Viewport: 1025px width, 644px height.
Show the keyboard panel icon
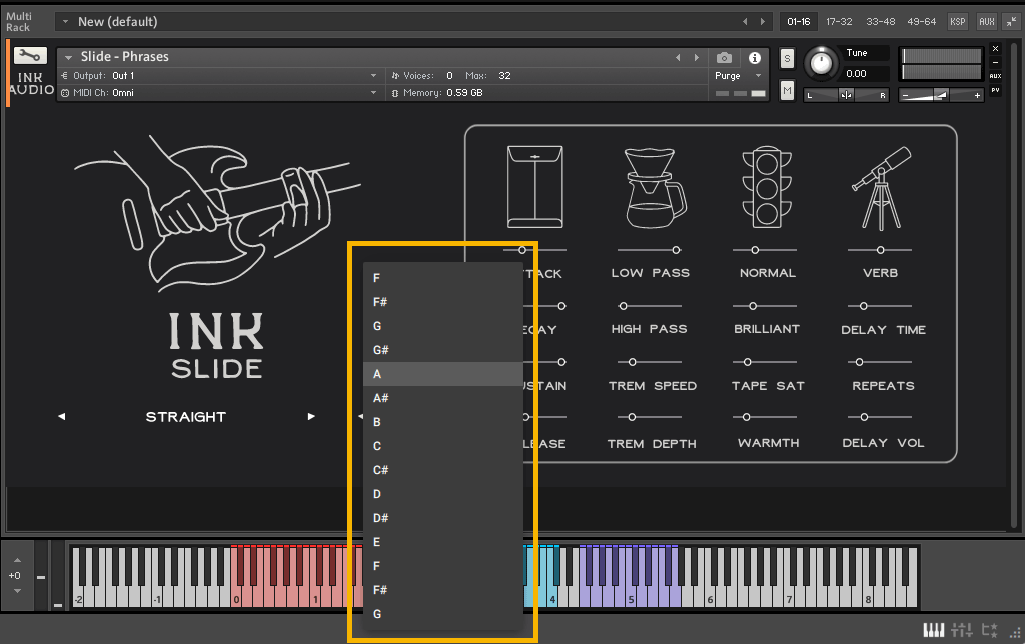tap(932, 629)
